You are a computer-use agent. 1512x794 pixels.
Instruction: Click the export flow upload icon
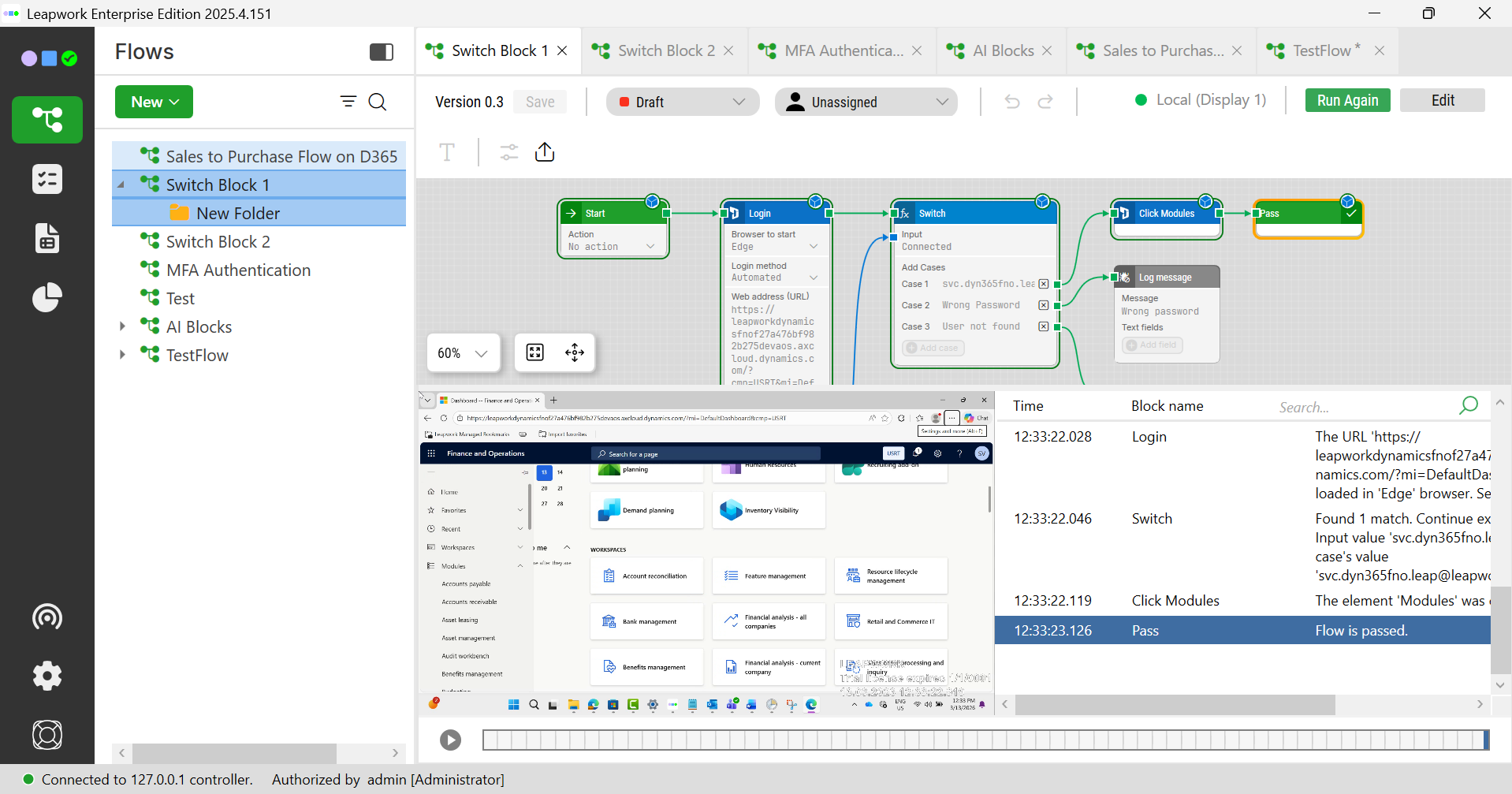545,152
